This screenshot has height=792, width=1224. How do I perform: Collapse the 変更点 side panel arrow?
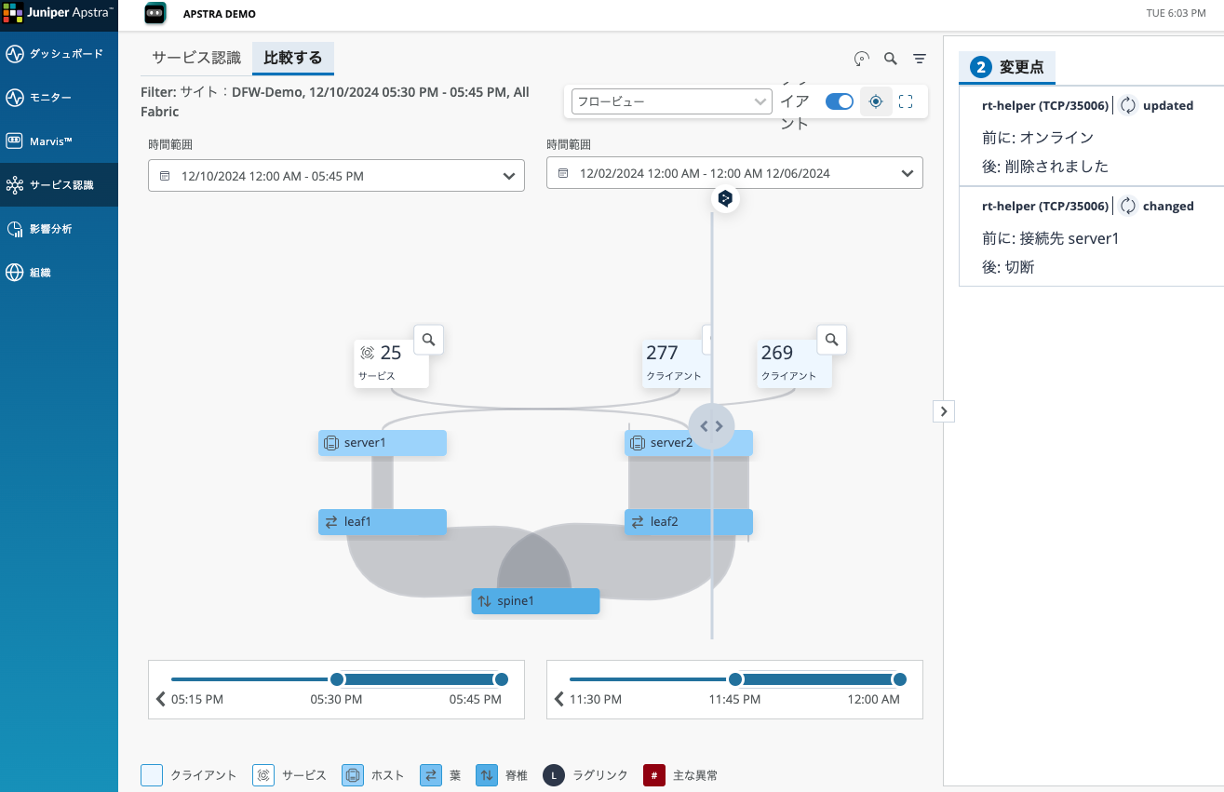tap(944, 411)
